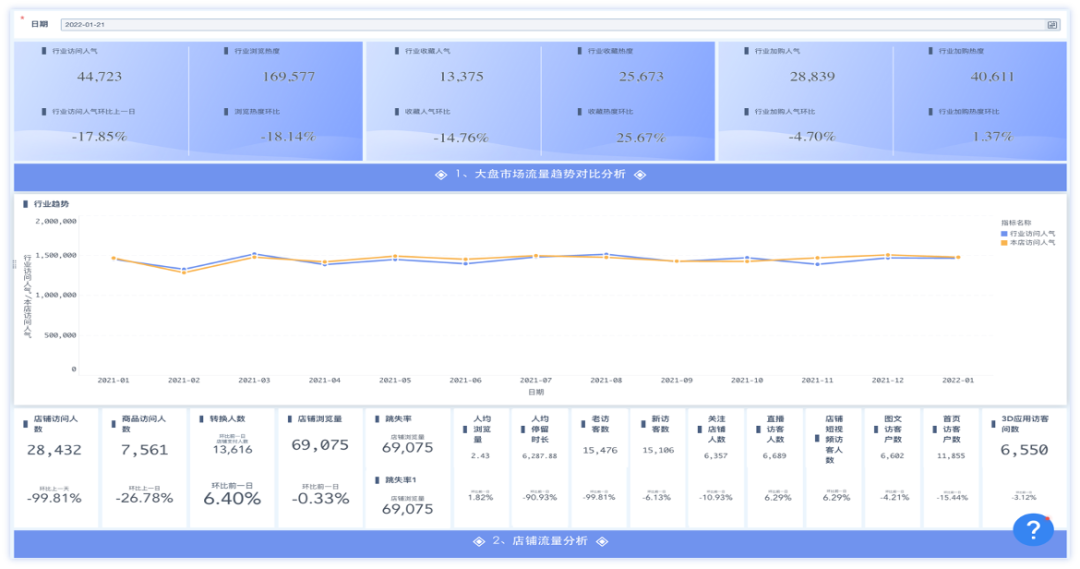1080x569 pixels.
Task: Click the section header 2、店铺流量分析
Action: click(540, 541)
